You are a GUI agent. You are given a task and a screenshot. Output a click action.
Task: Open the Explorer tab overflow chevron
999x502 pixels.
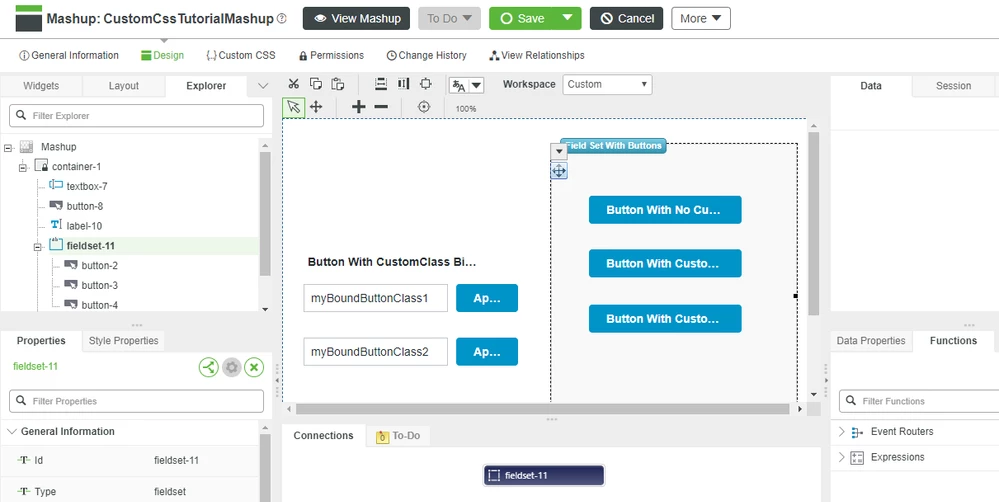[262, 85]
